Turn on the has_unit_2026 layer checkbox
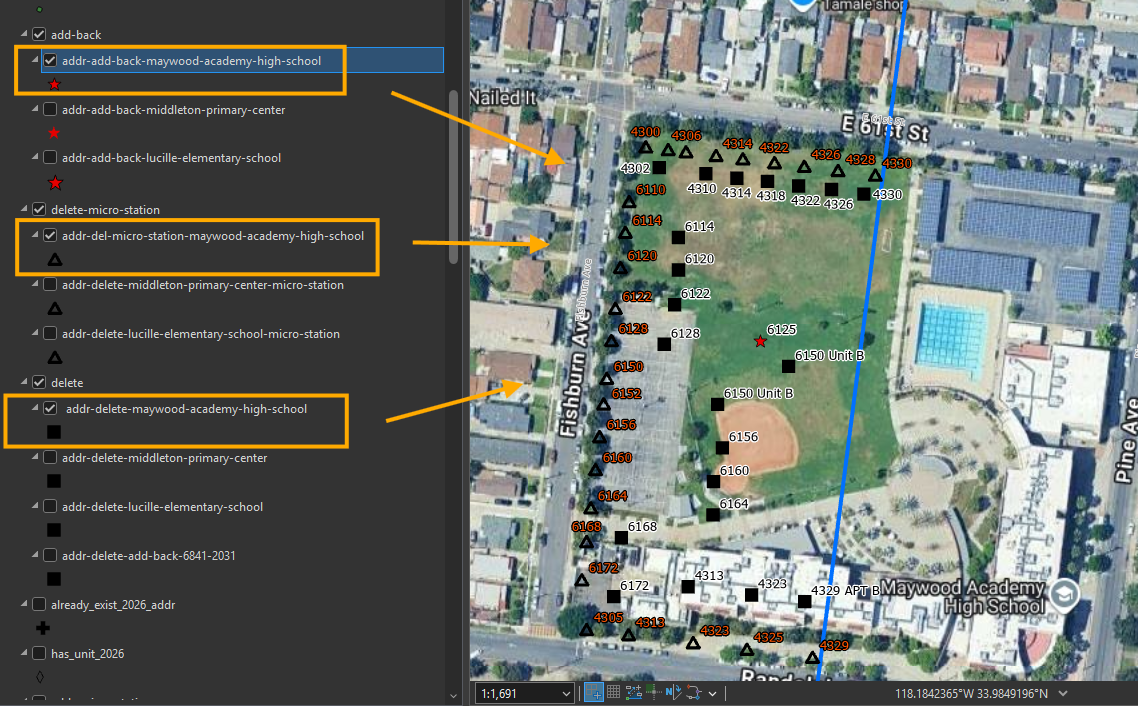 (x=39, y=654)
